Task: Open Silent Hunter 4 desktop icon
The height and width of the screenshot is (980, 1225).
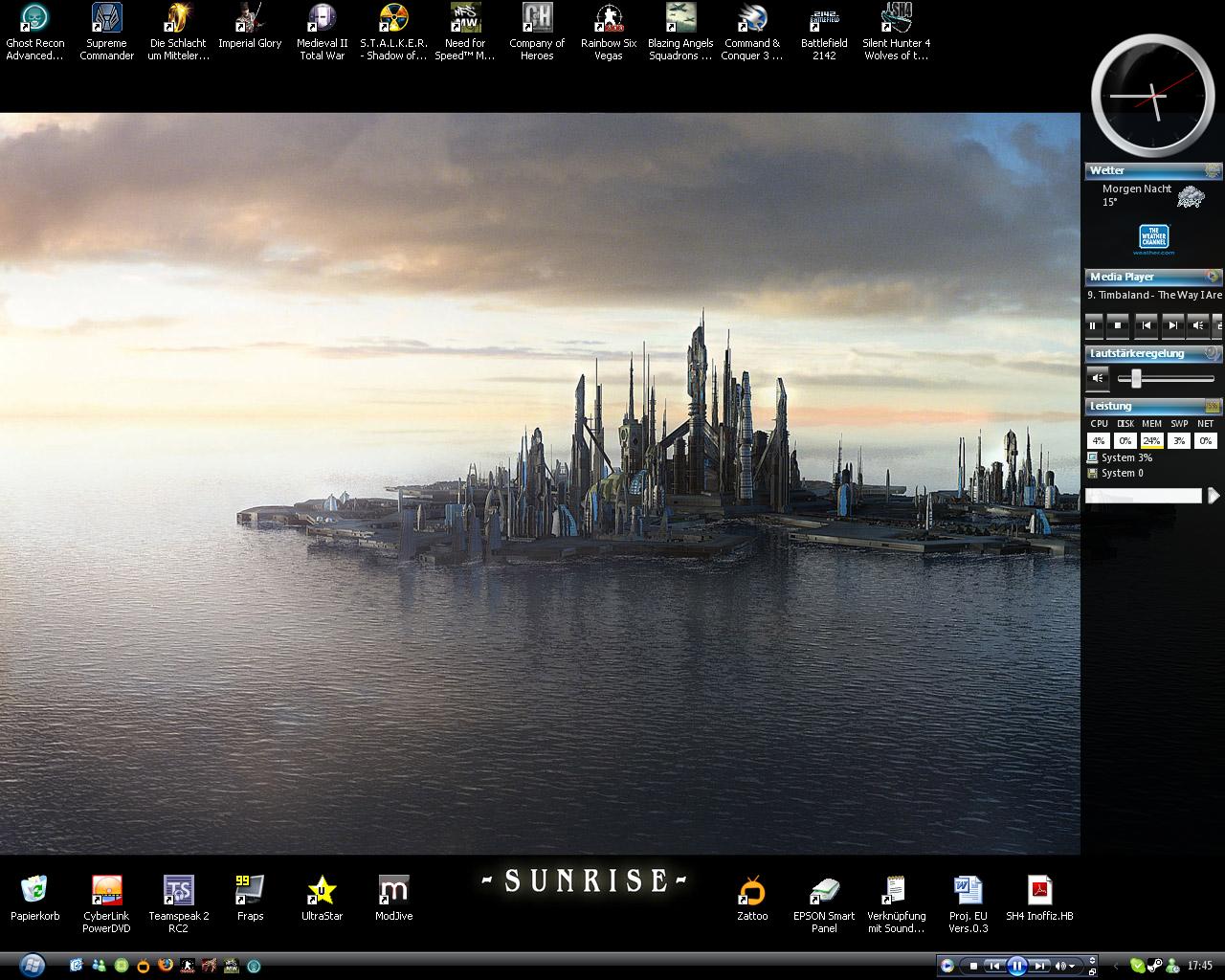Action: click(896, 32)
